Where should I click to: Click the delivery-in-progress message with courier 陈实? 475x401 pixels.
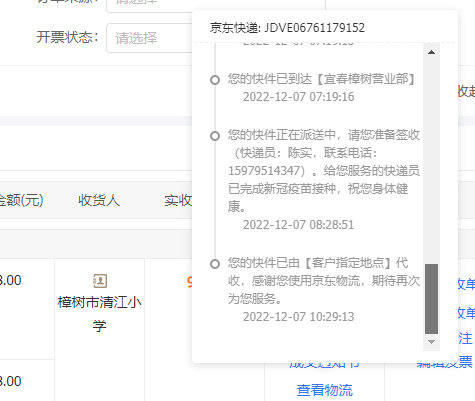324,171
